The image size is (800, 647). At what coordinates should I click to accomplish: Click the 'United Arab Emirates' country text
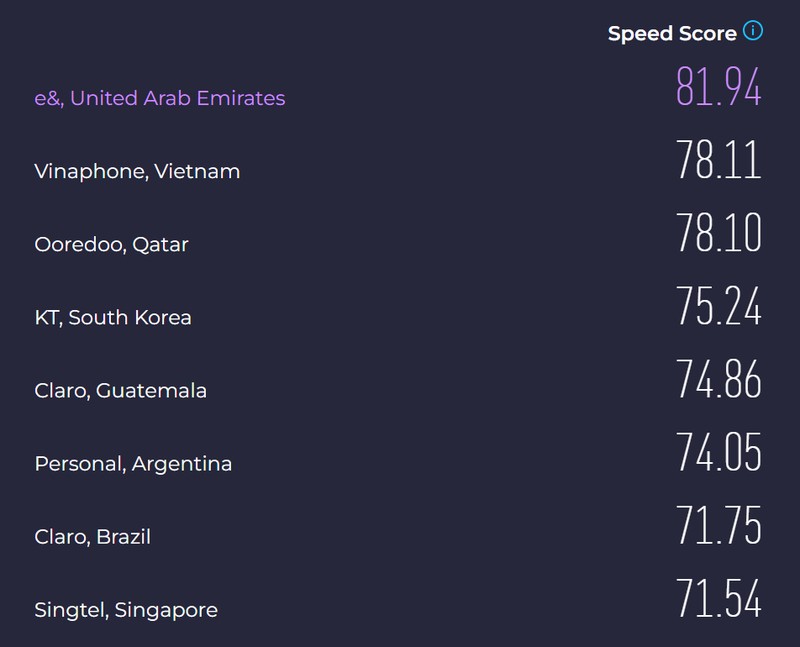pos(178,98)
